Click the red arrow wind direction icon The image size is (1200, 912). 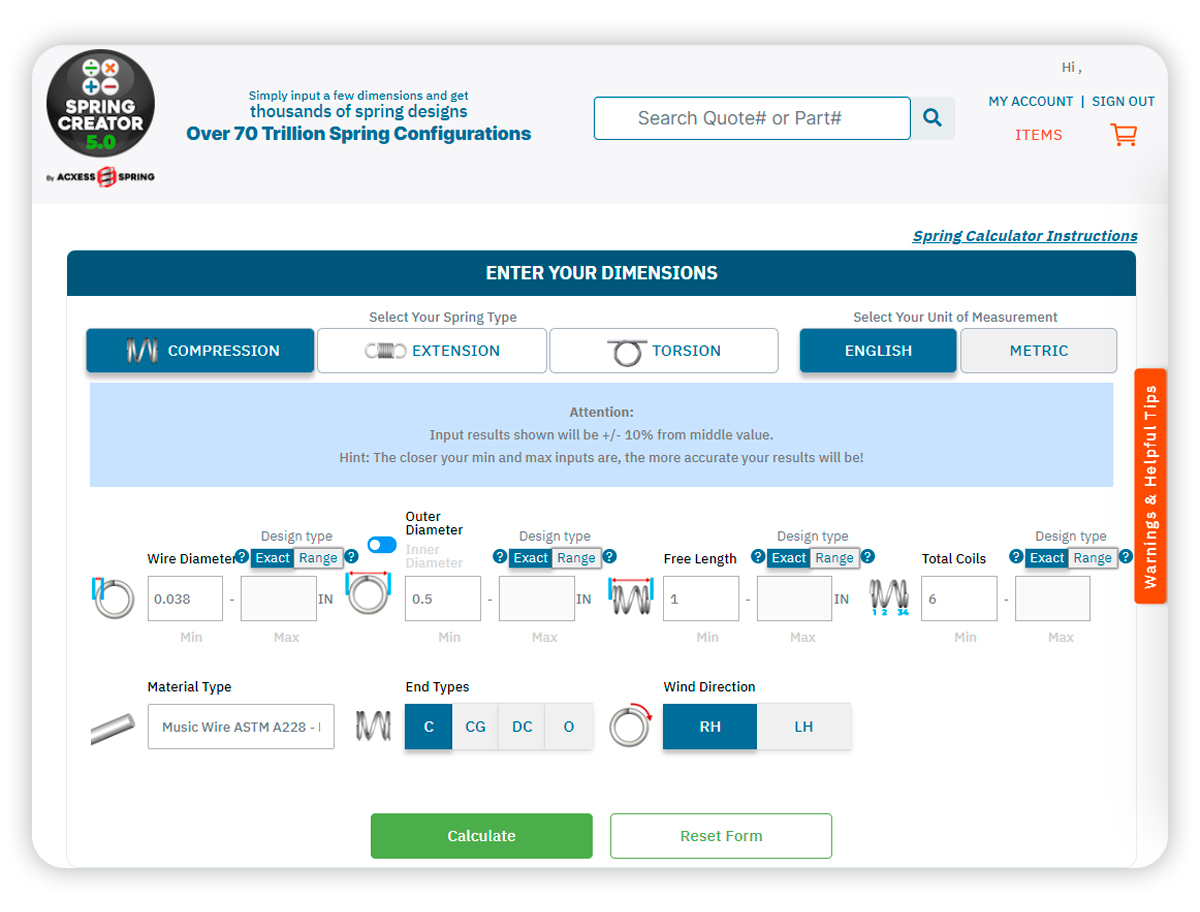coord(630,726)
